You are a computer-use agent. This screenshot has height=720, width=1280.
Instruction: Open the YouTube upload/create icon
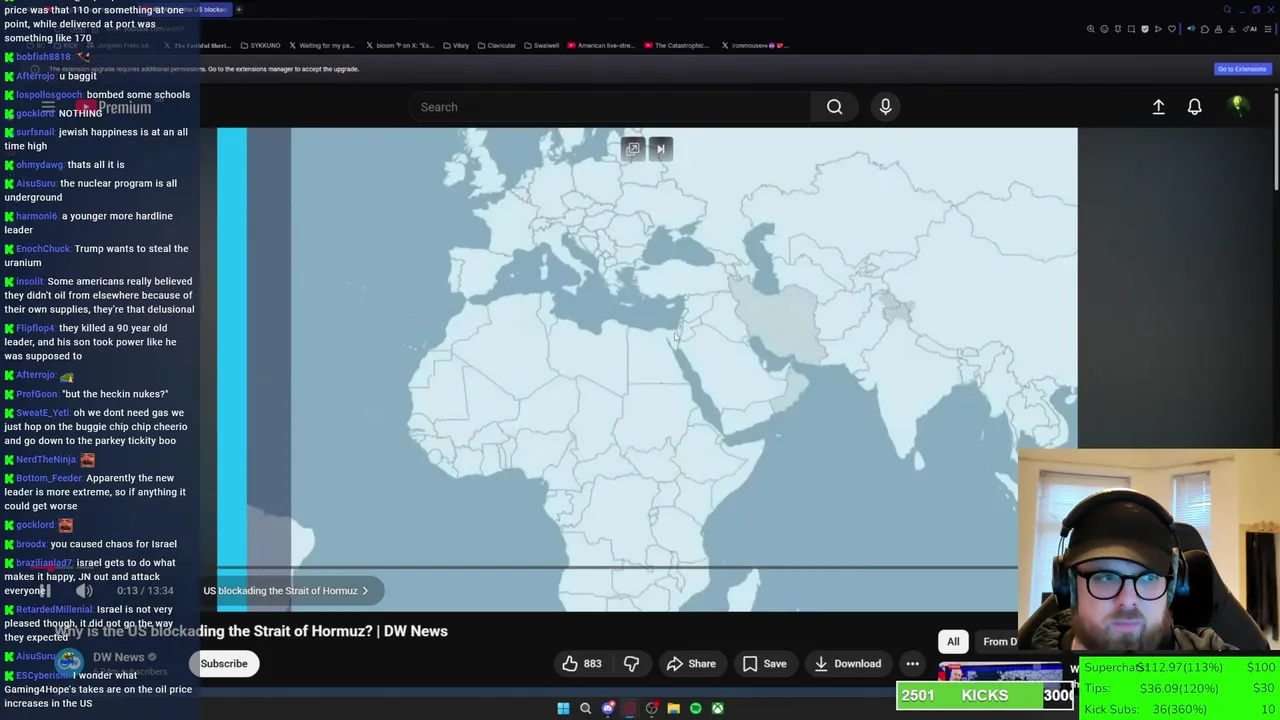[x=1158, y=107]
